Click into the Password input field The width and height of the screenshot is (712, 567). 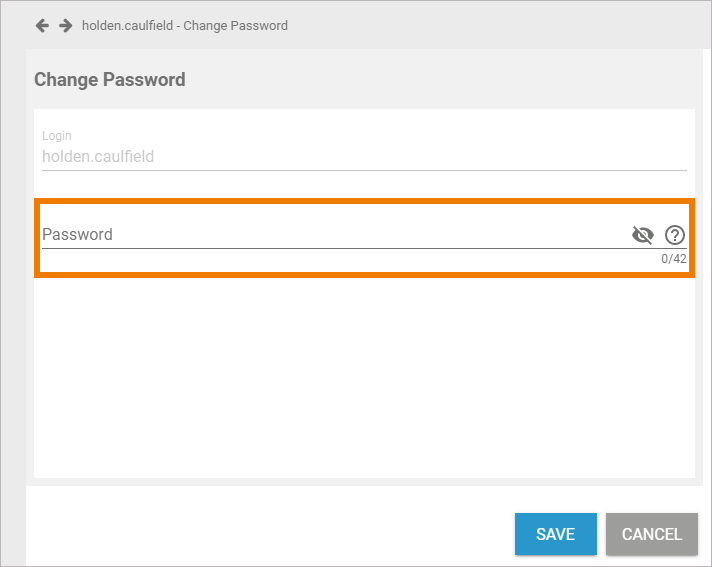click(x=330, y=235)
